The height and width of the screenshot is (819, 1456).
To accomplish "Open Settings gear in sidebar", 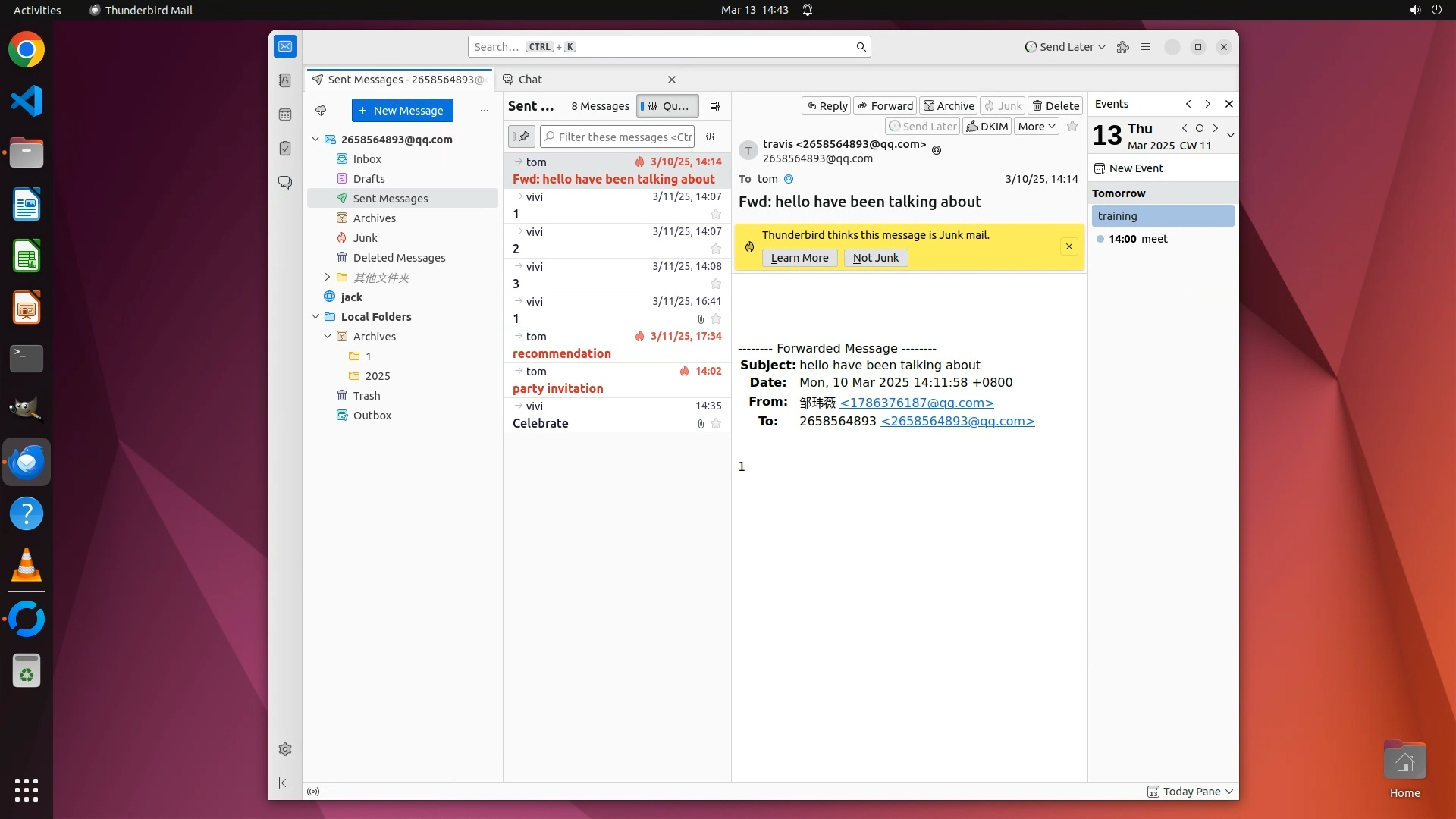I will coord(285,749).
